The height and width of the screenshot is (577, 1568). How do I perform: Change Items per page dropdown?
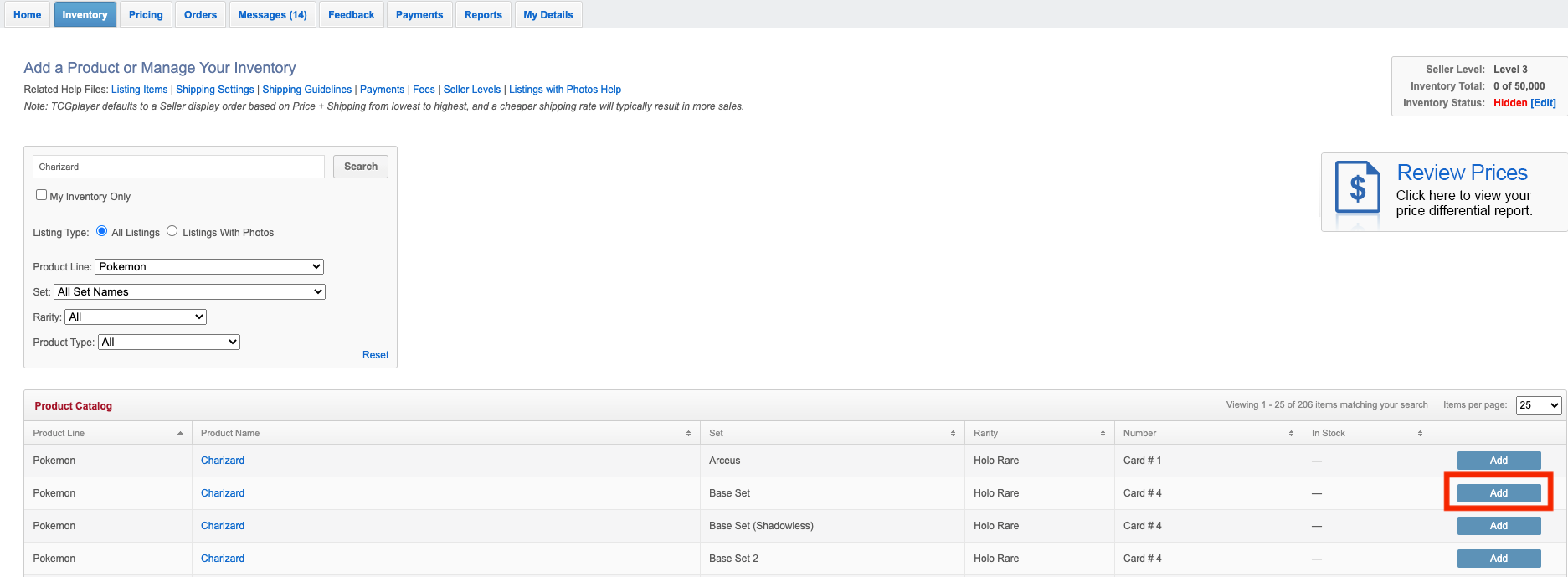tap(1539, 405)
